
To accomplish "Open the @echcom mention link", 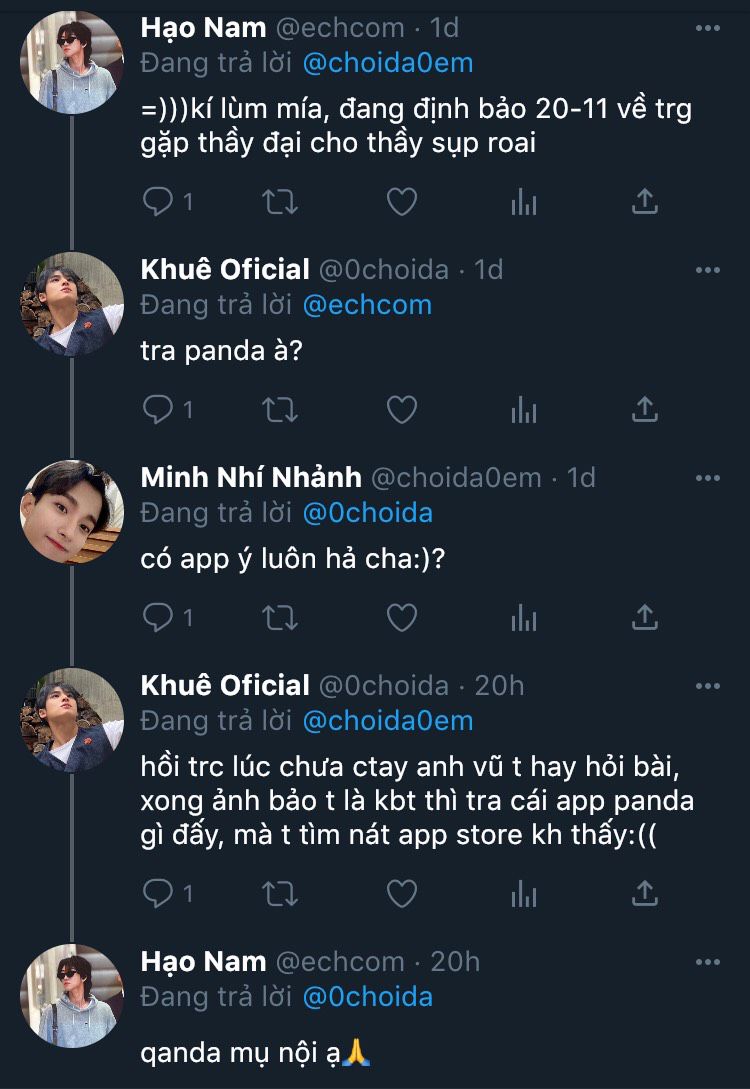I will [x=367, y=305].
